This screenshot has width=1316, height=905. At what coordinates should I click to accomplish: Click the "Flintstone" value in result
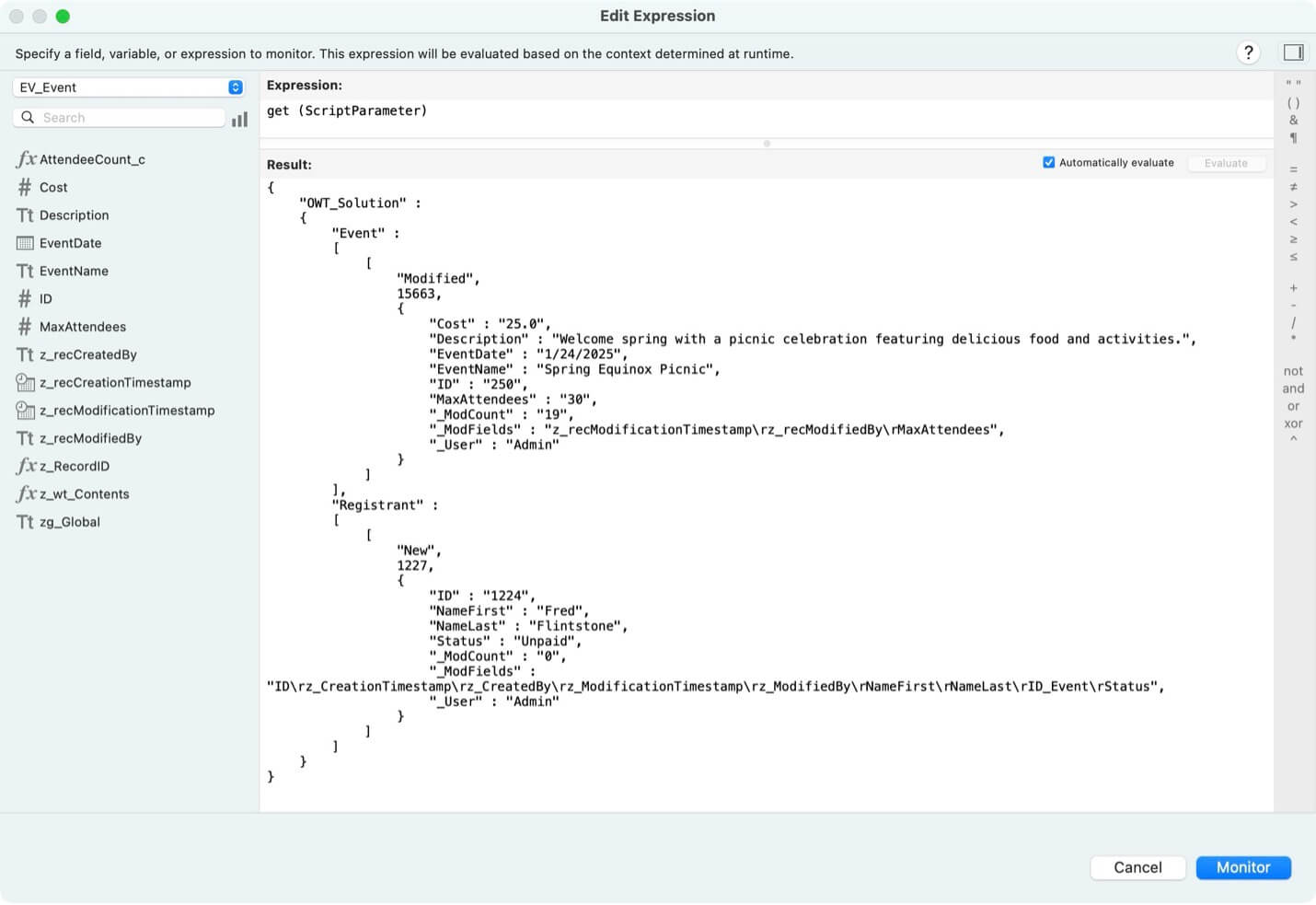575,626
